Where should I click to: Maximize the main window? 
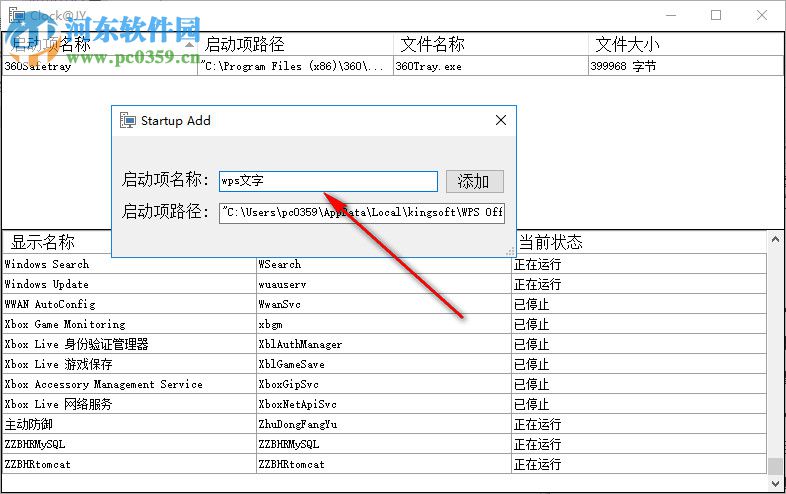click(x=716, y=15)
